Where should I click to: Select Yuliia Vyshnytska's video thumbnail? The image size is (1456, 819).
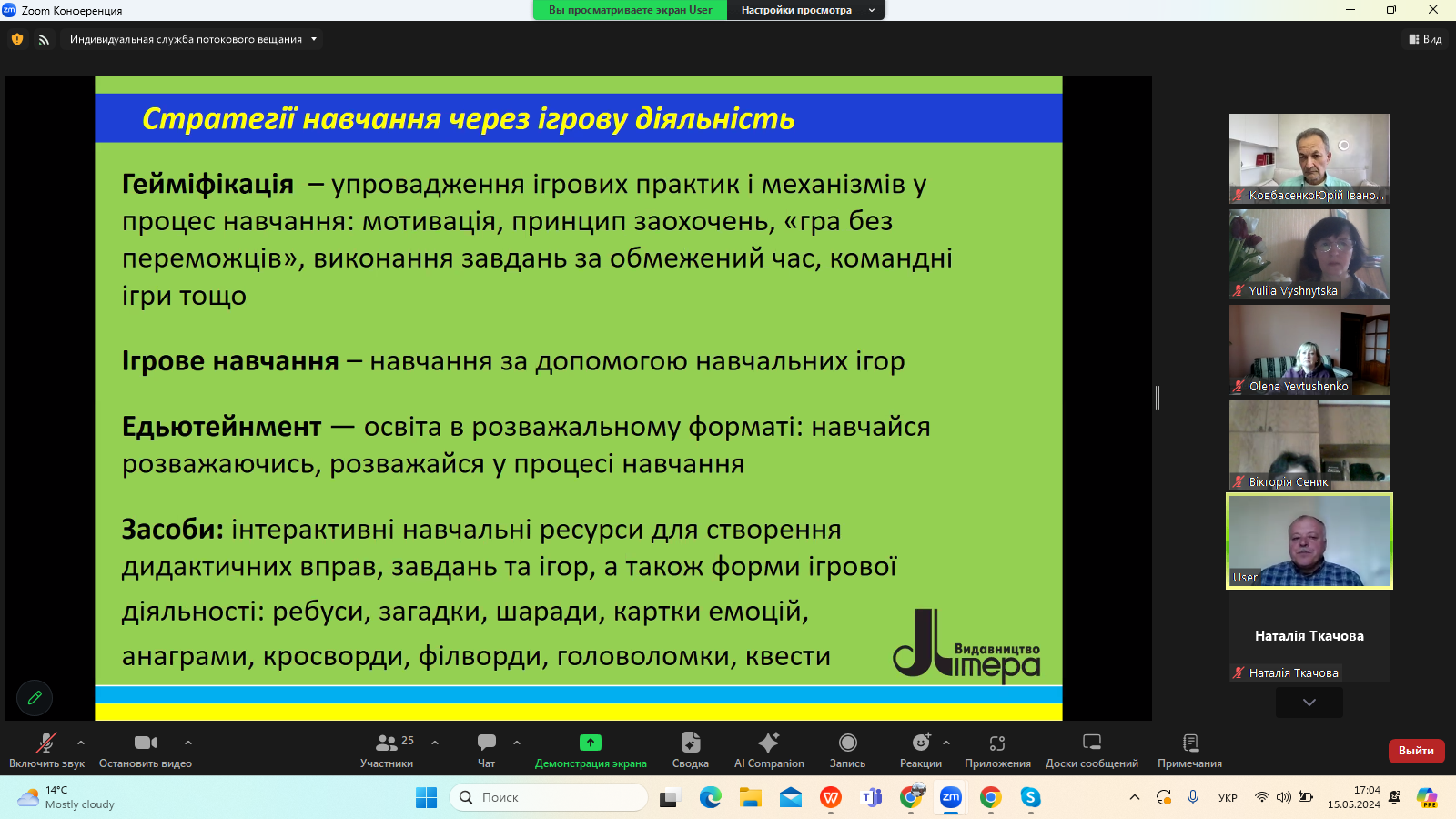click(x=1309, y=254)
